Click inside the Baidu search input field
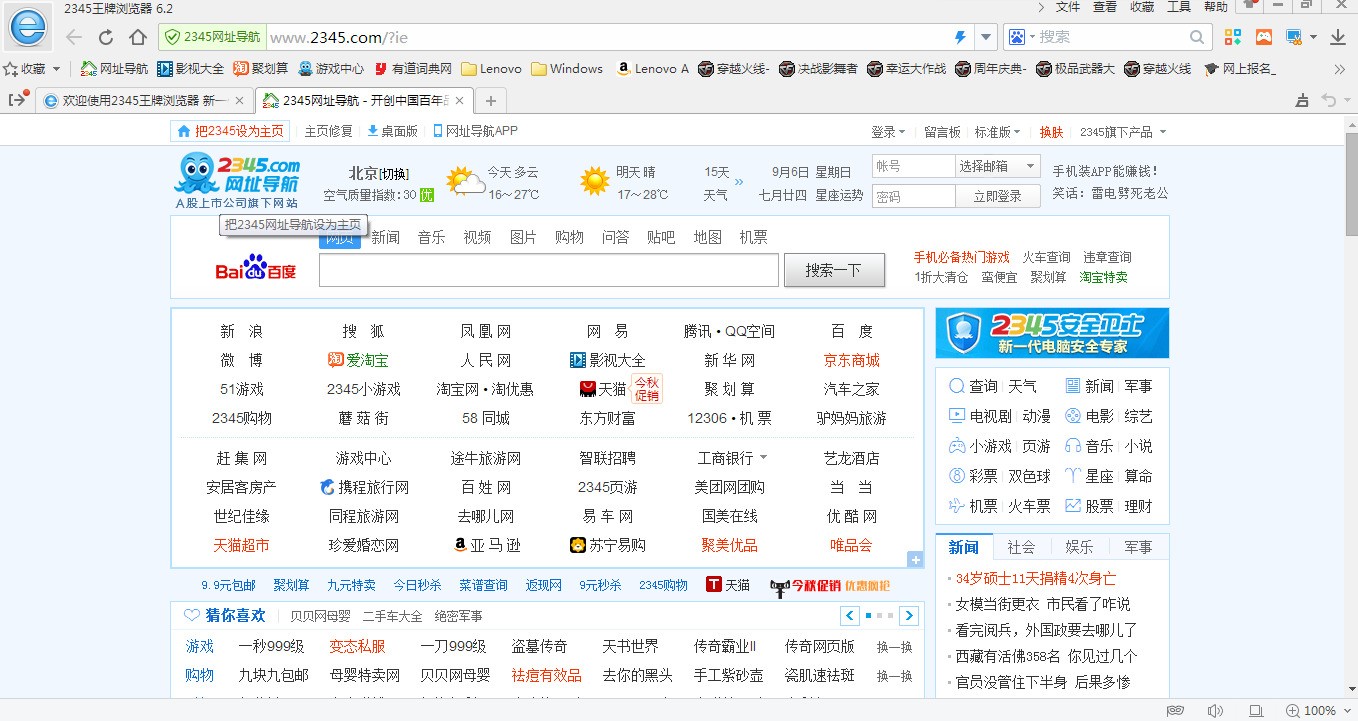 coord(548,270)
